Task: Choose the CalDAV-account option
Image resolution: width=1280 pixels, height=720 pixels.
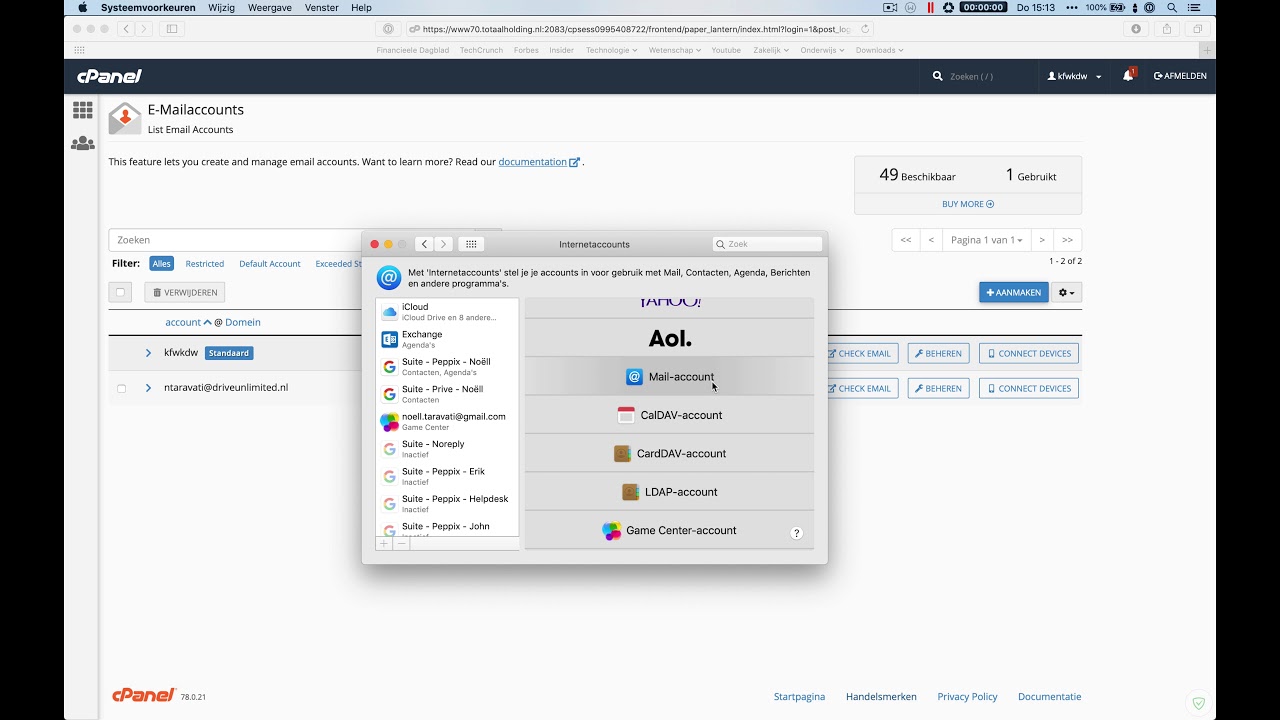Action: pyautogui.click(x=670, y=415)
